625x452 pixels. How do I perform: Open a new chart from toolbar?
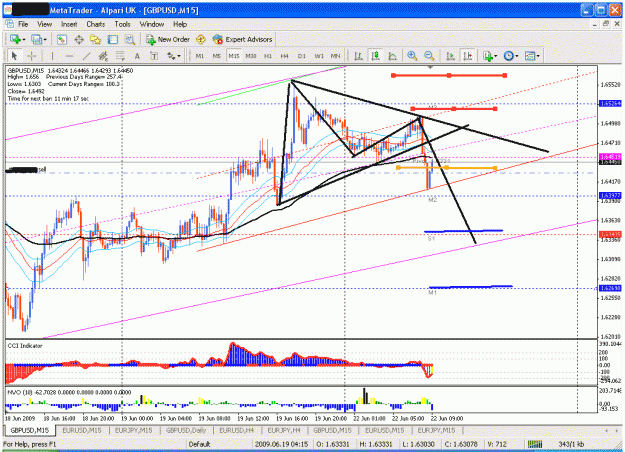pyautogui.click(x=15, y=39)
